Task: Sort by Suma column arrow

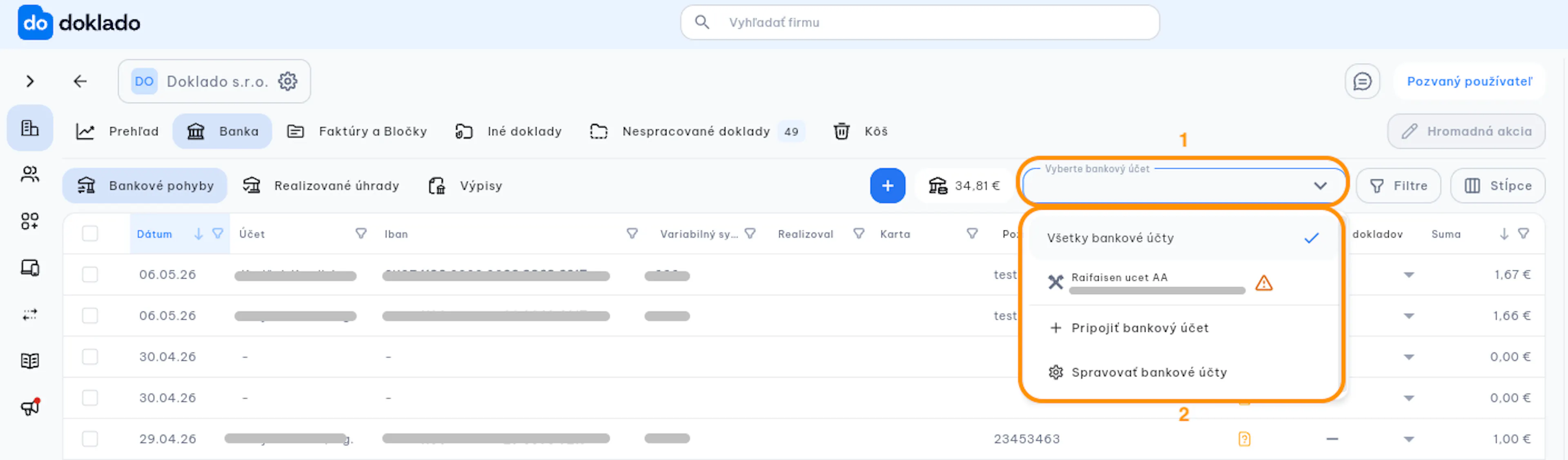Action: pyautogui.click(x=1504, y=233)
